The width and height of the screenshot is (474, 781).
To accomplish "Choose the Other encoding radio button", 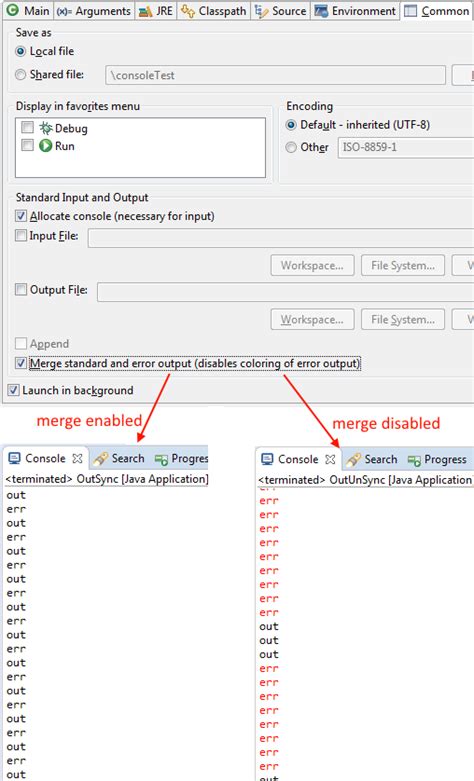I will [291, 147].
